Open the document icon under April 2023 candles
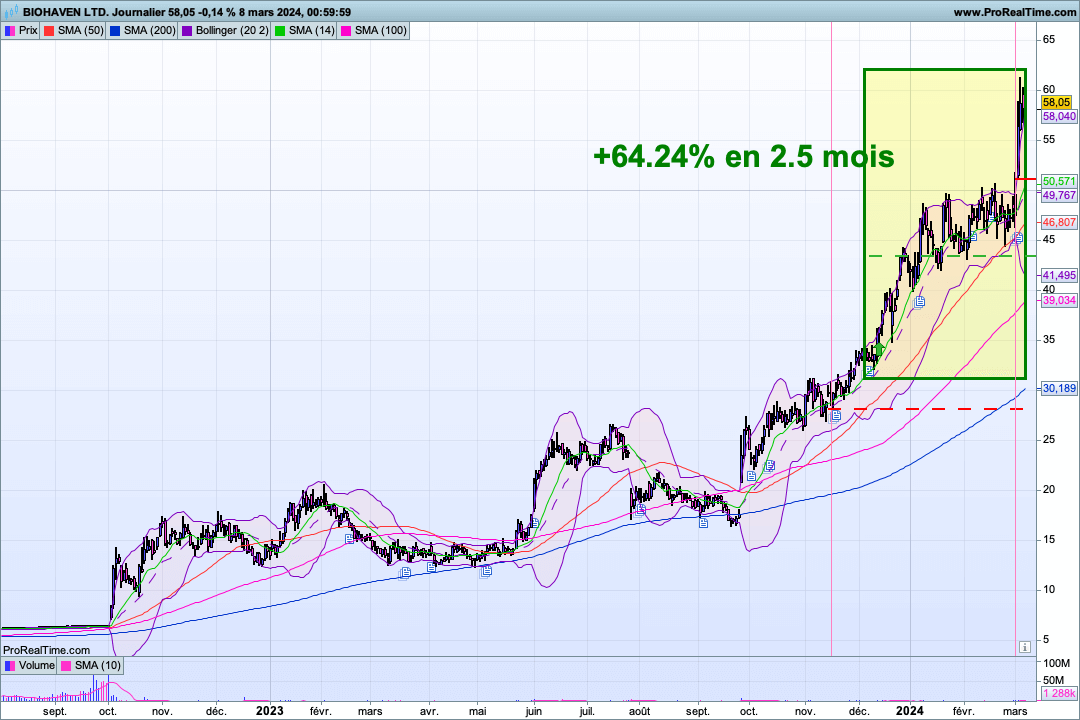The height and width of the screenshot is (720, 1080). (431, 567)
